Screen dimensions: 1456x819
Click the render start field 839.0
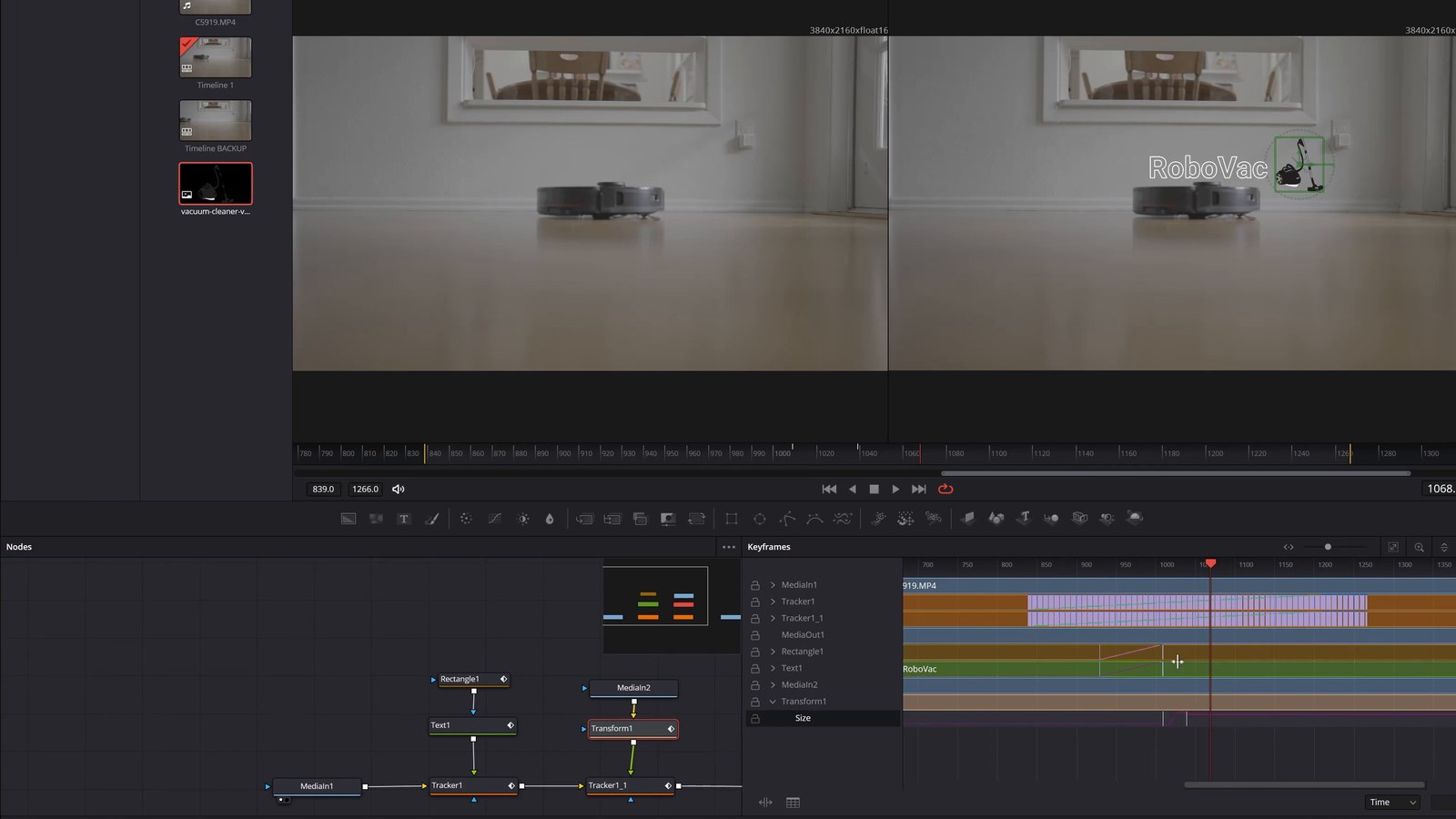click(x=323, y=490)
